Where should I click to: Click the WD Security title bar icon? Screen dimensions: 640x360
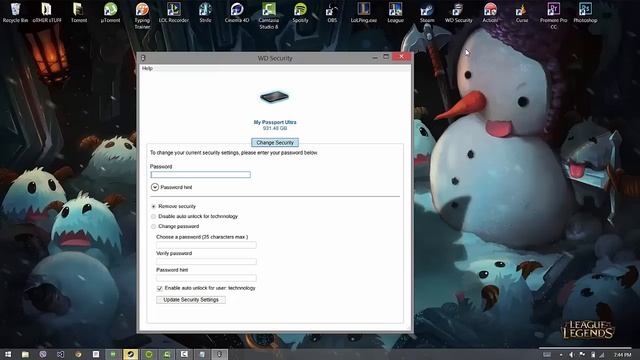point(143,58)
